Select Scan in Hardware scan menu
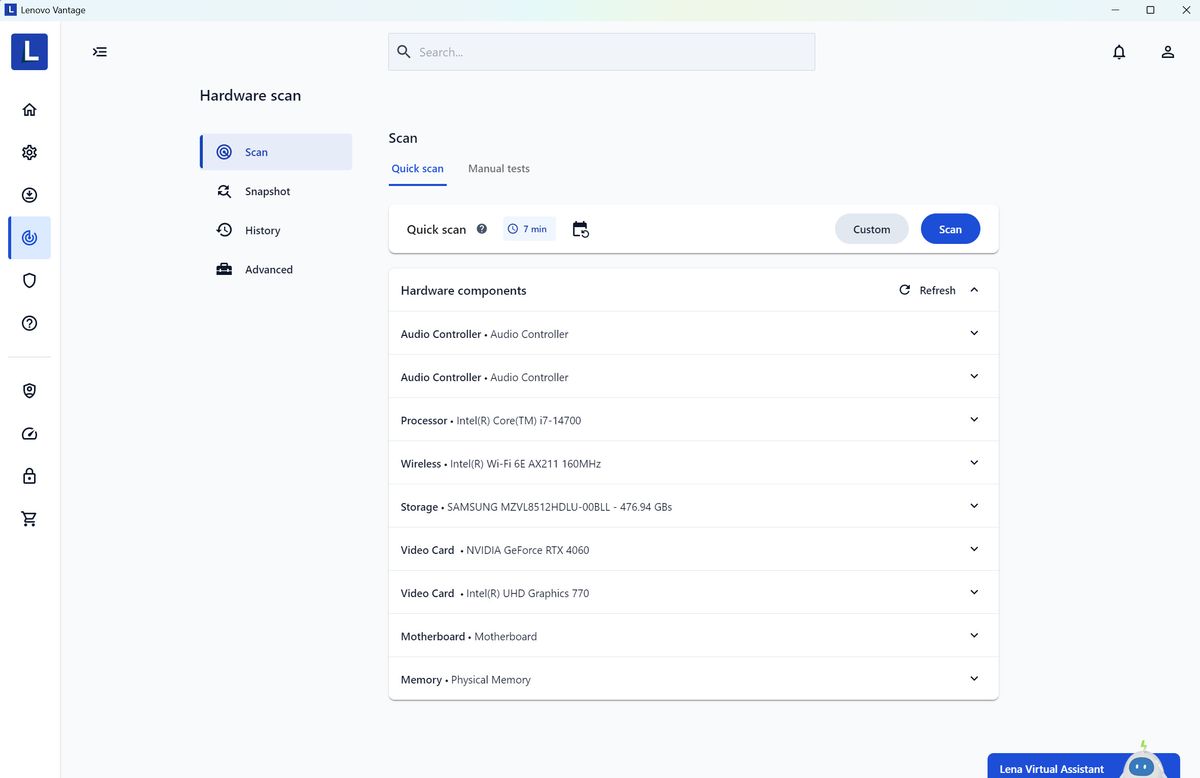Image resolution: width=1200 pixels, height=778 pixels. pyautogui.click(x=276, y=152)
